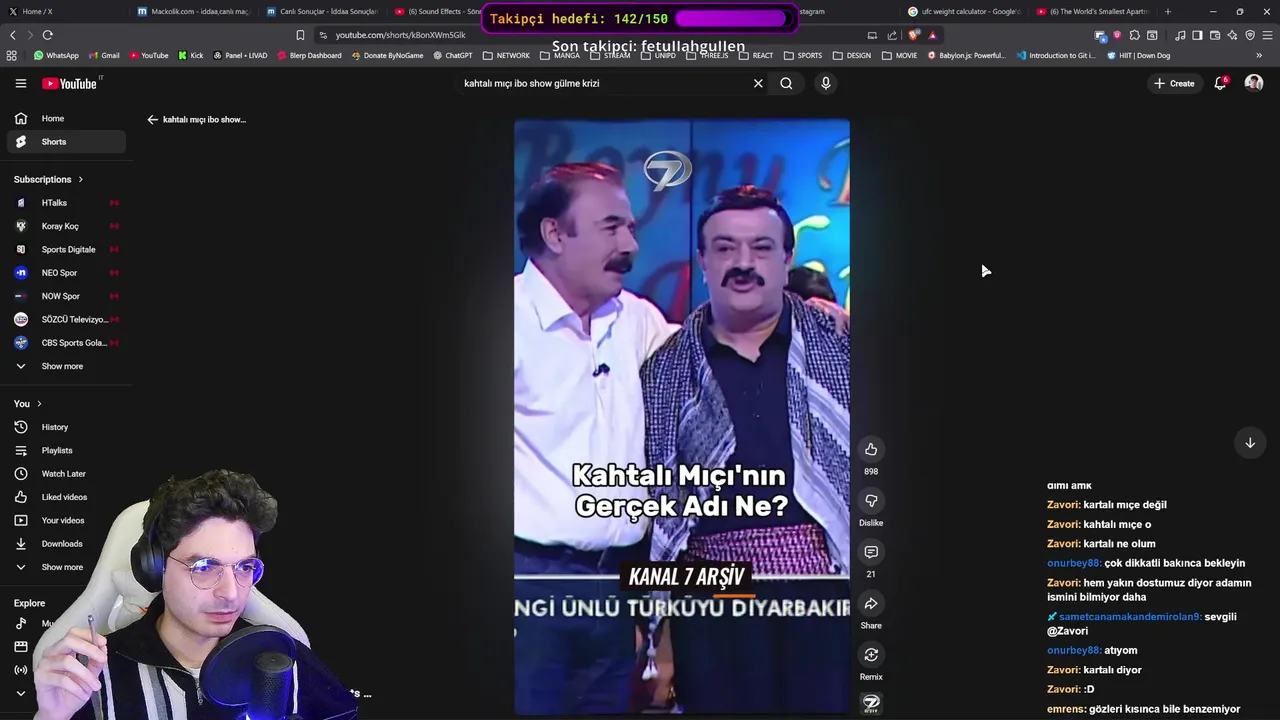Switch to the Home / X browser tab
Screen dimensions: 1280x720
[x=64, y=12]
